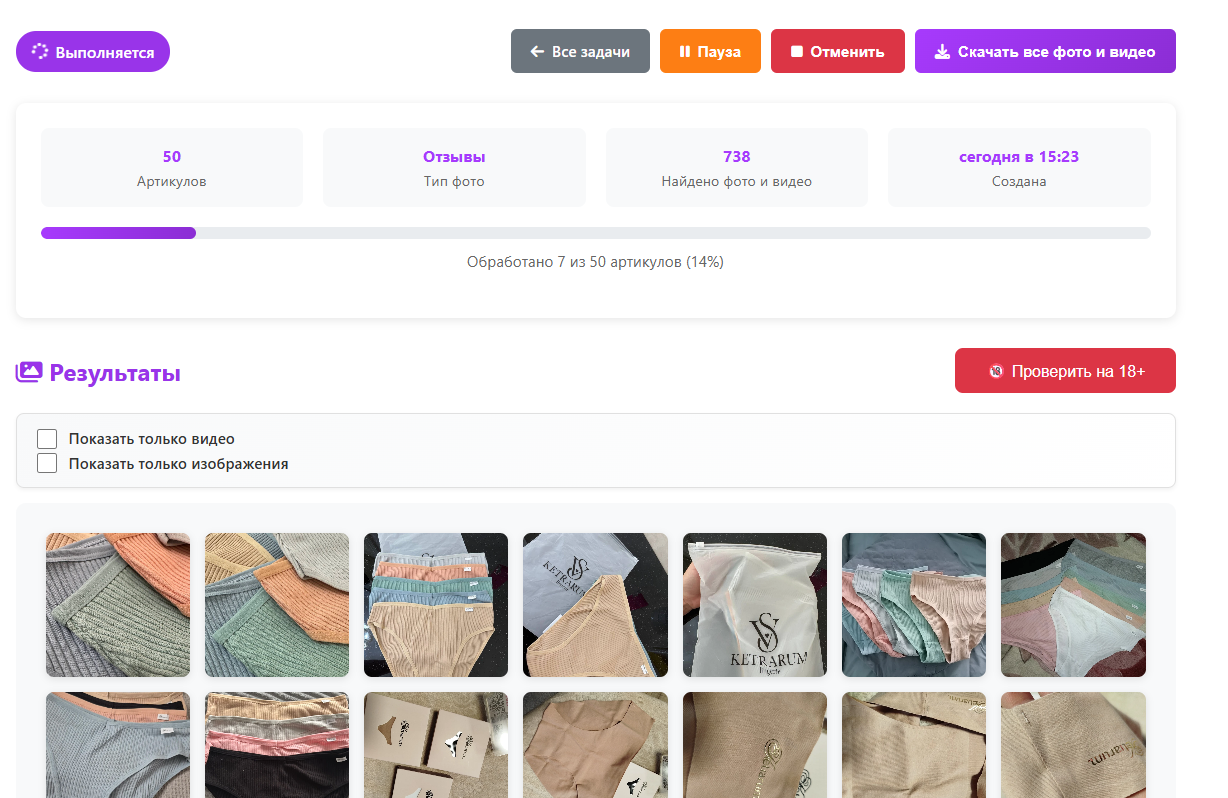Click the Отзывы photo type card

(x=454, y=168)
